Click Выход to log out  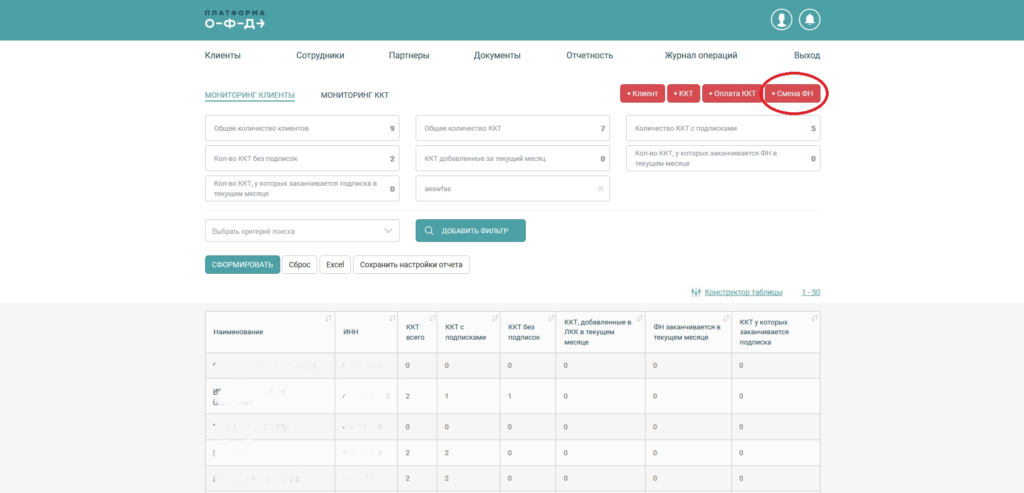click(807, 56)
